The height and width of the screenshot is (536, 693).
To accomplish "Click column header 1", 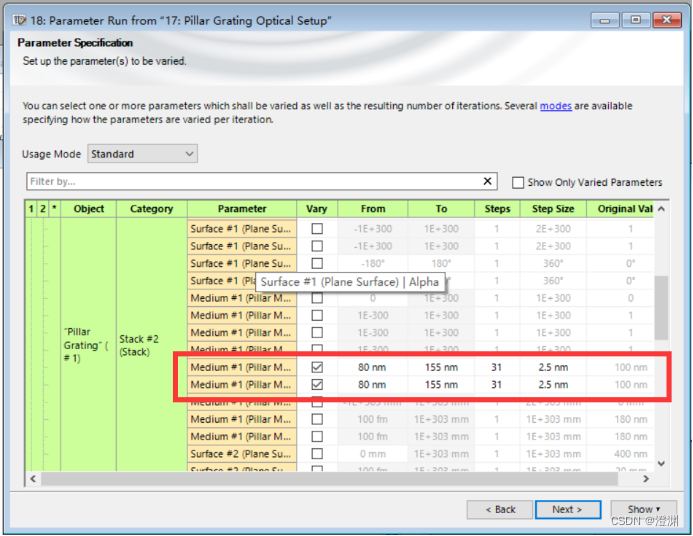I will coord(31,209).
